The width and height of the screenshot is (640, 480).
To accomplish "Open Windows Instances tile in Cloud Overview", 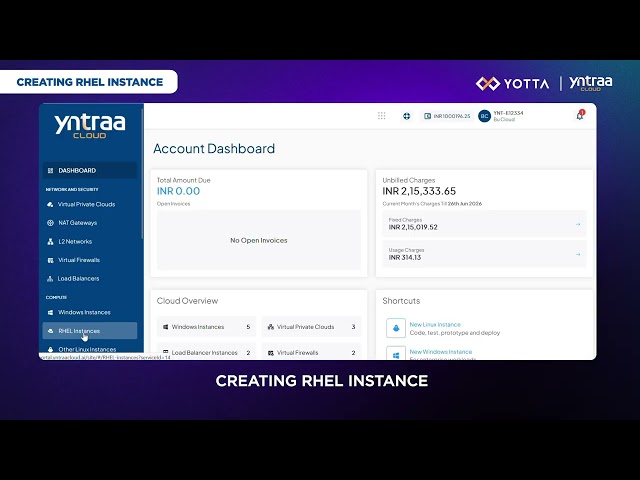I will [x=207, y=327].
